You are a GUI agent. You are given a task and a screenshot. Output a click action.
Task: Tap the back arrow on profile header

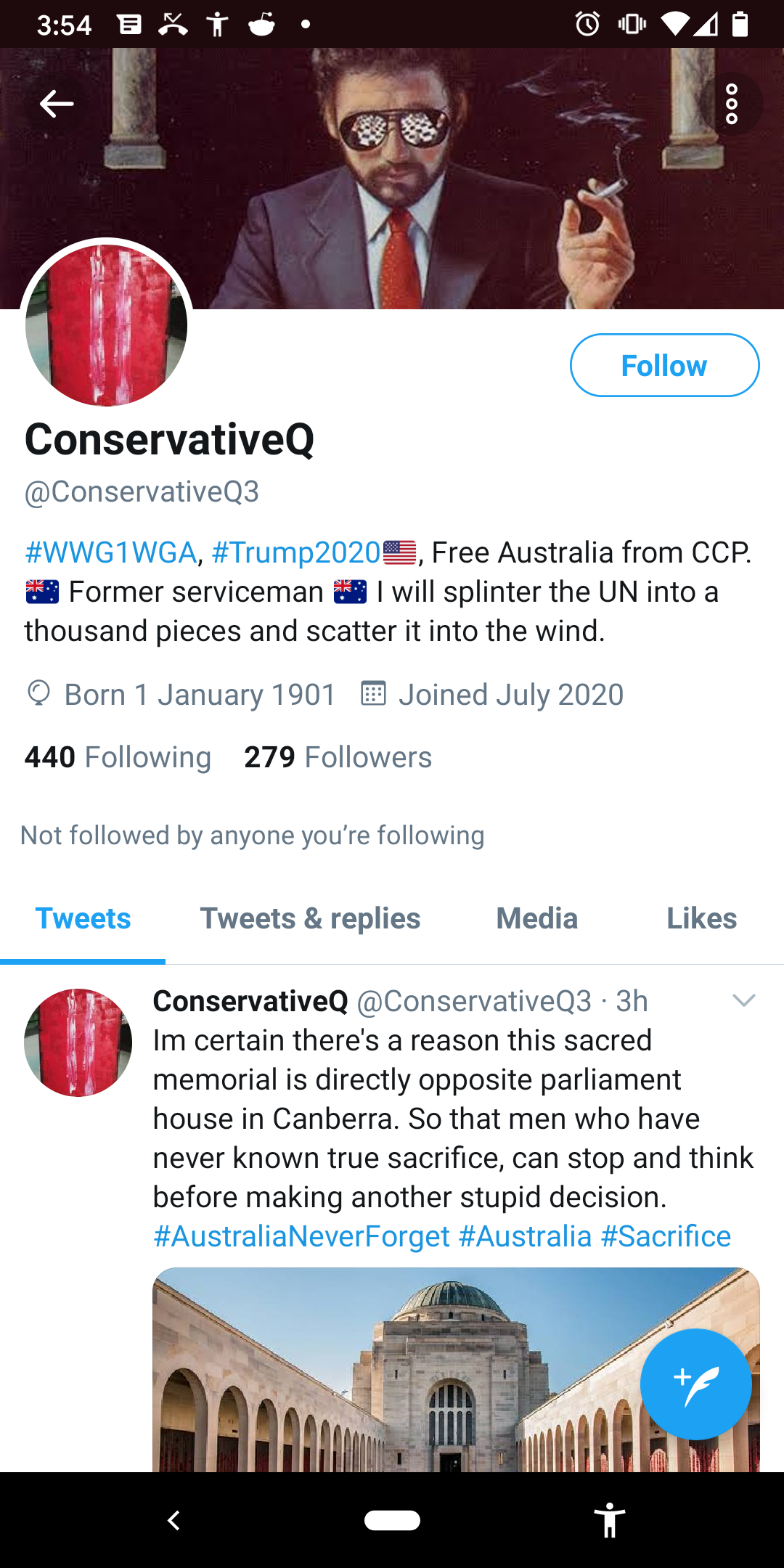tap(57, 104)
